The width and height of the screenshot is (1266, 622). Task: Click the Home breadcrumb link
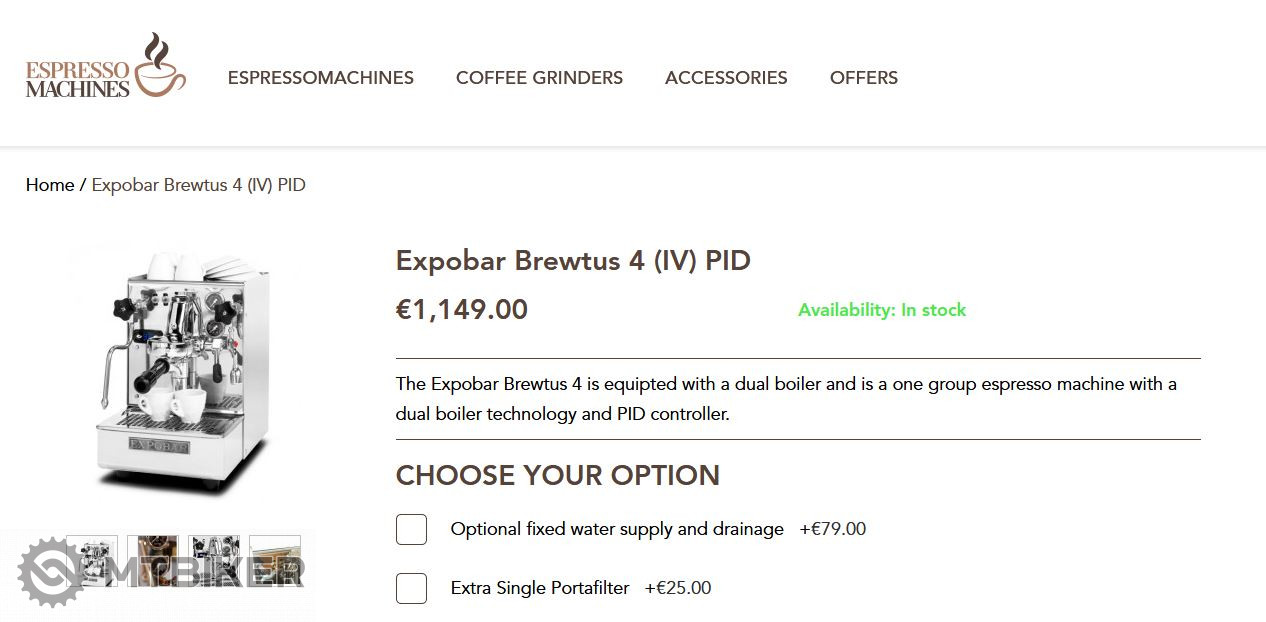[x=50, y=185]
